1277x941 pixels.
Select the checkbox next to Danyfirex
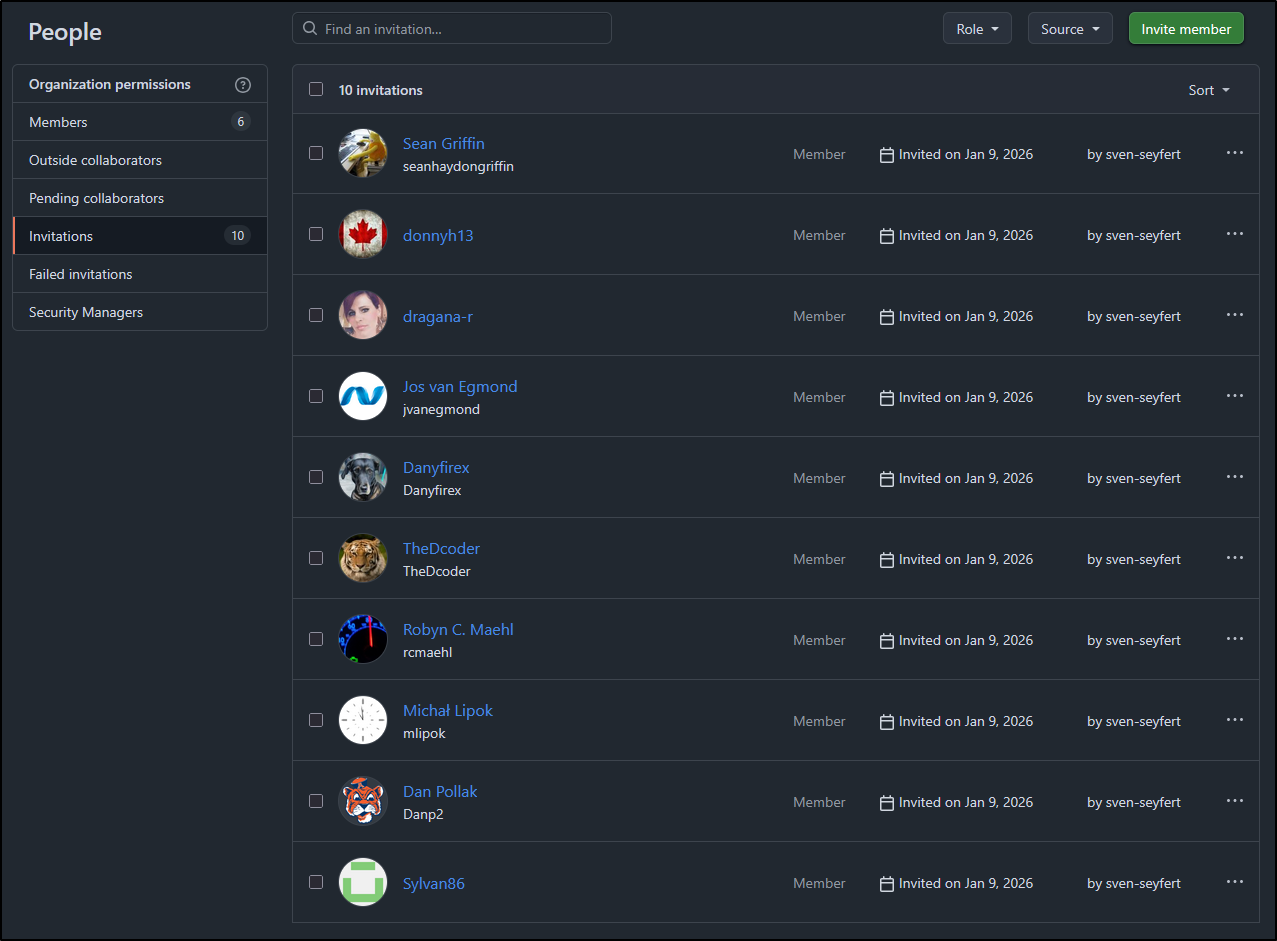315,477
